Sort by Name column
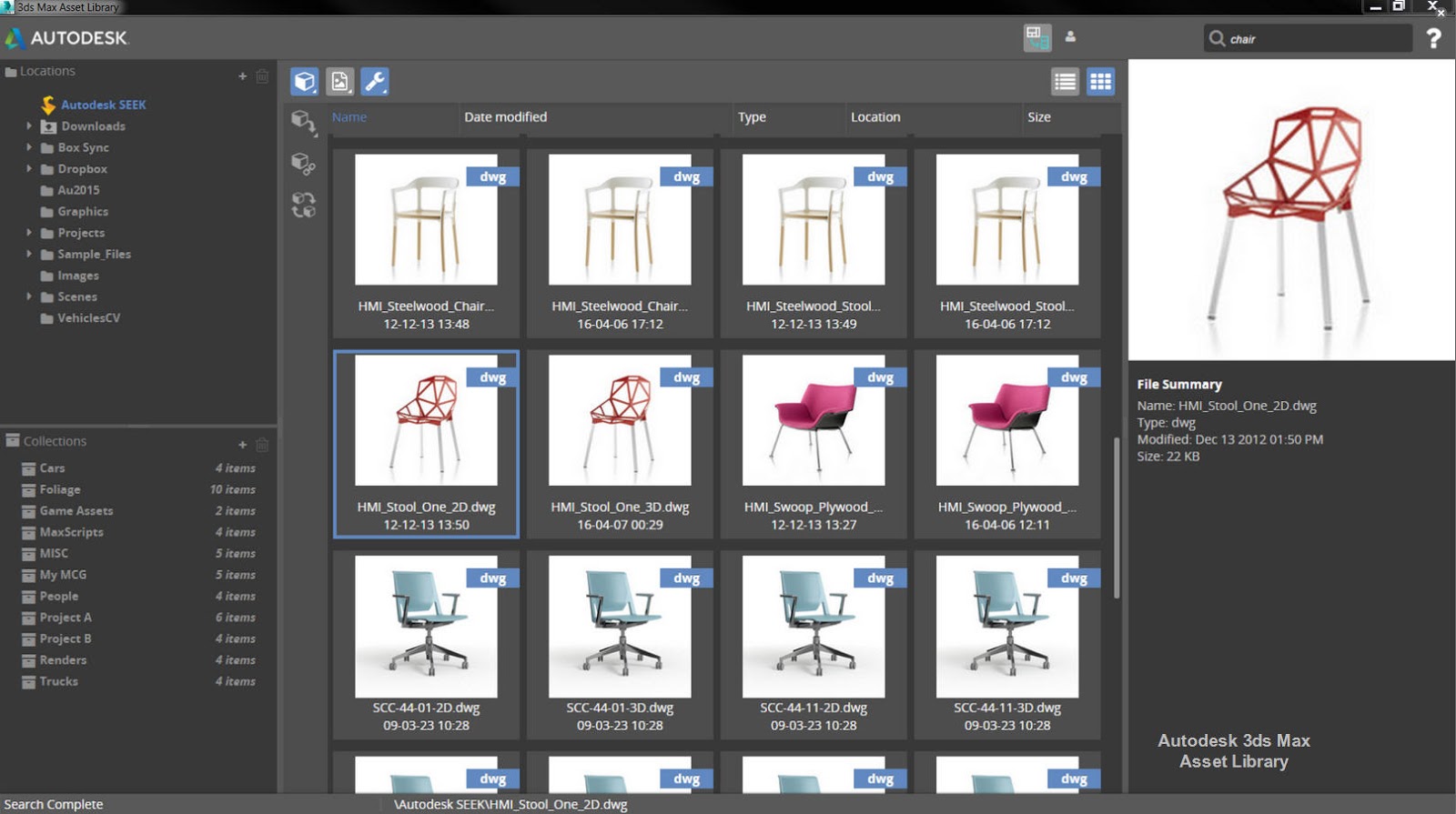The width and height of the screenshot is (1456, 814). click(349, 117)
